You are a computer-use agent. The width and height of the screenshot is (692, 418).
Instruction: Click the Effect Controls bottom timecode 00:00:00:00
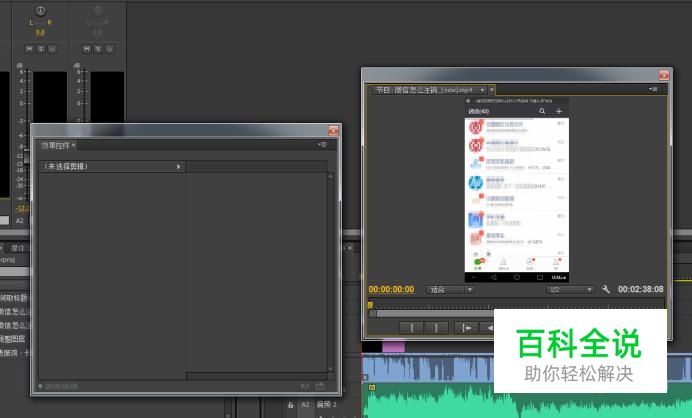point(61,387)
